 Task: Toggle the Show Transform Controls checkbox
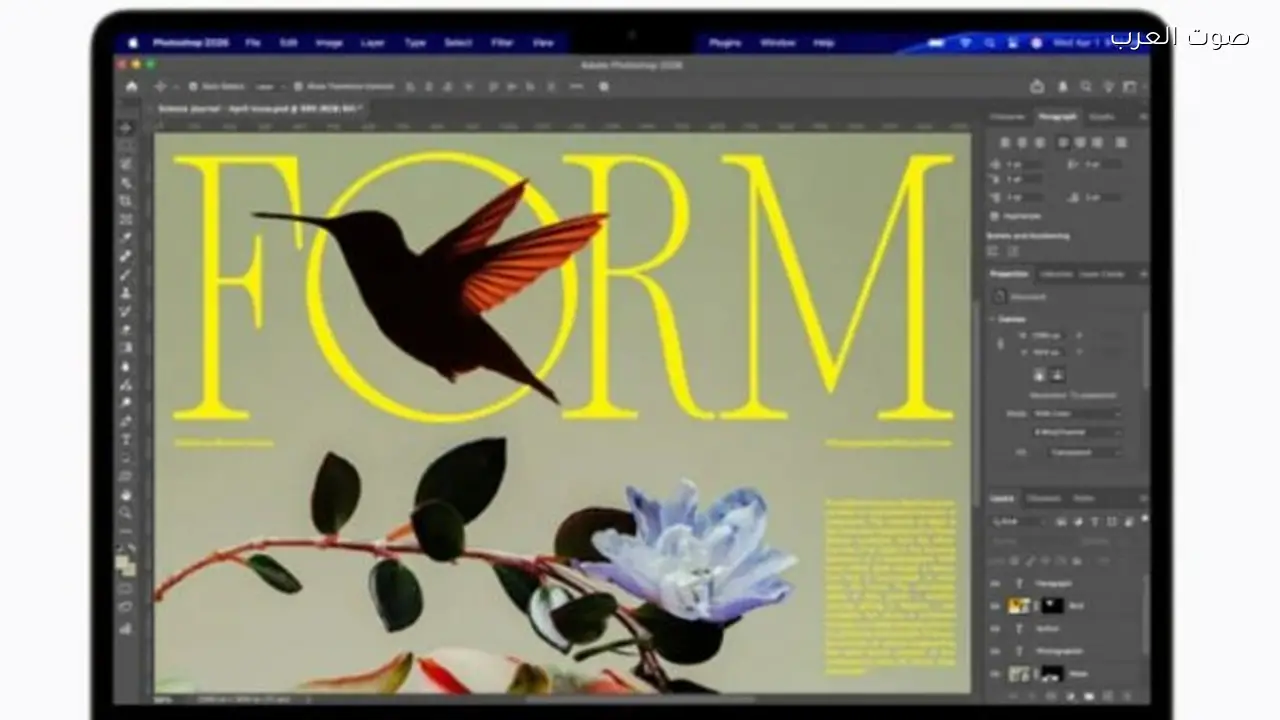click(298, 87)
